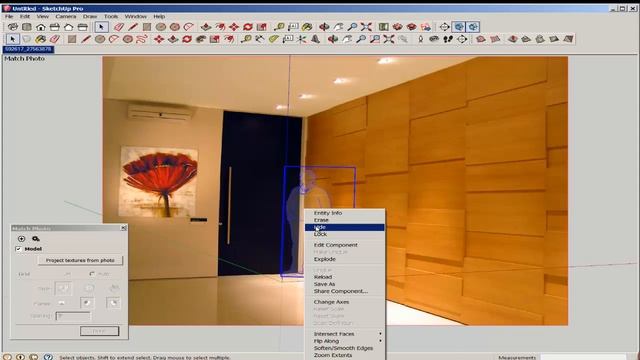Viewport: 640px width, 360px height.
Task: Select the Zoom Window tool icon
Action: (x=375, y=39)
